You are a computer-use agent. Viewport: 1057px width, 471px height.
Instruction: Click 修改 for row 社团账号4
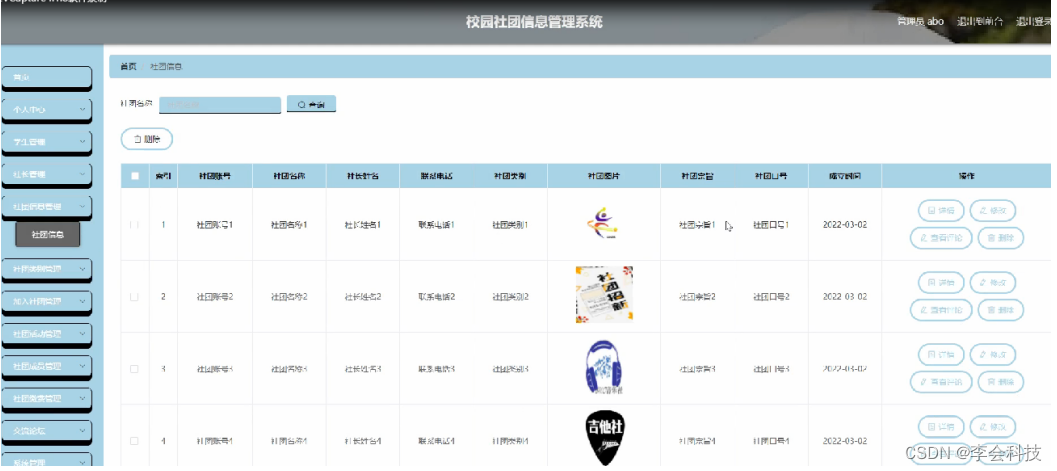click(992, 427)
